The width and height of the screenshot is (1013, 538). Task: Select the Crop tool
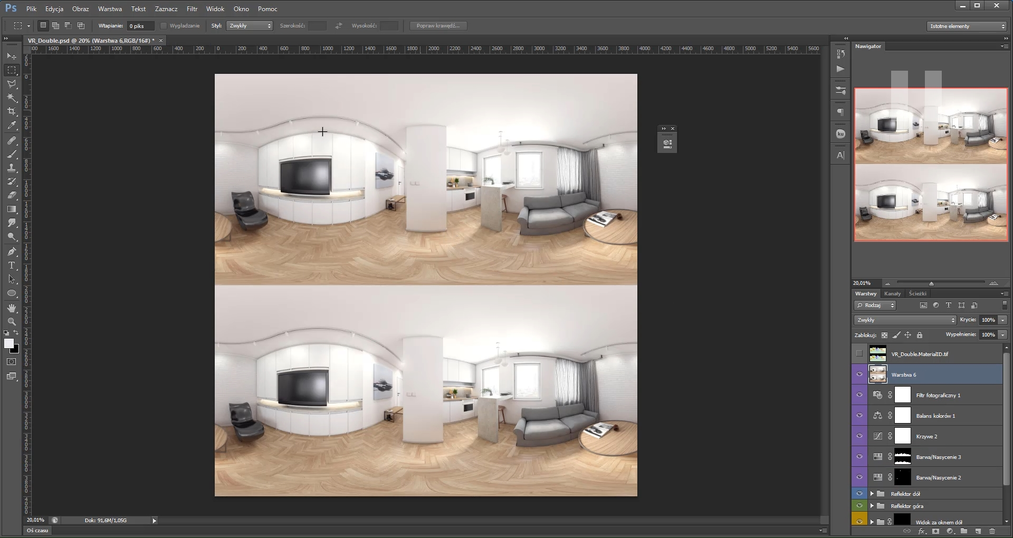coord(12,111)
